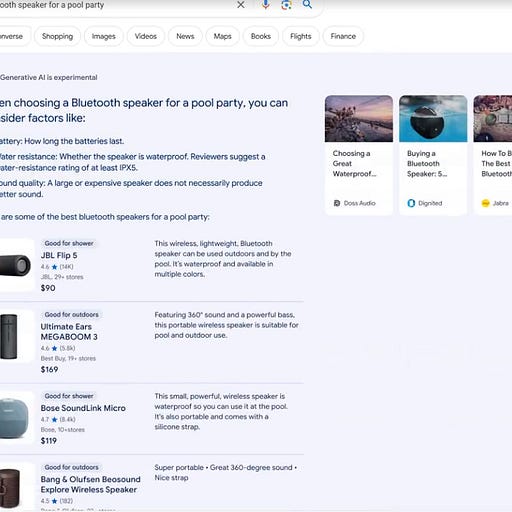Image resolution: width=512 pixels, height=512 pixels.
Task: Open the News tab
Action: (185, 36)
